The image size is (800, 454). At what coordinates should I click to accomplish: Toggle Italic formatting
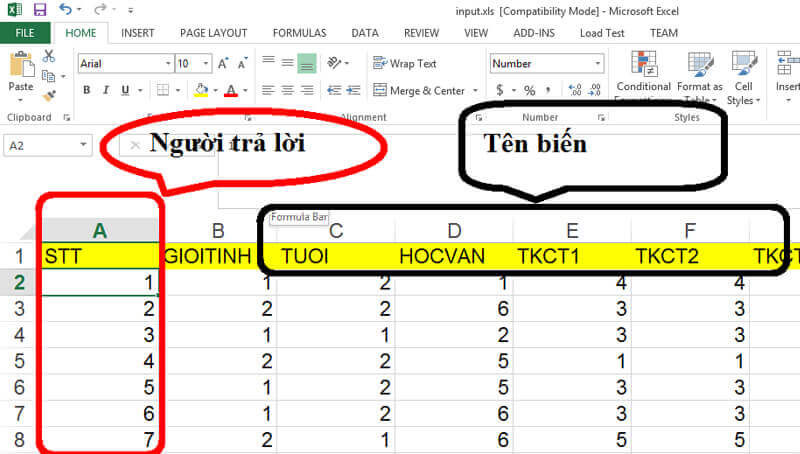coord(106,90)
